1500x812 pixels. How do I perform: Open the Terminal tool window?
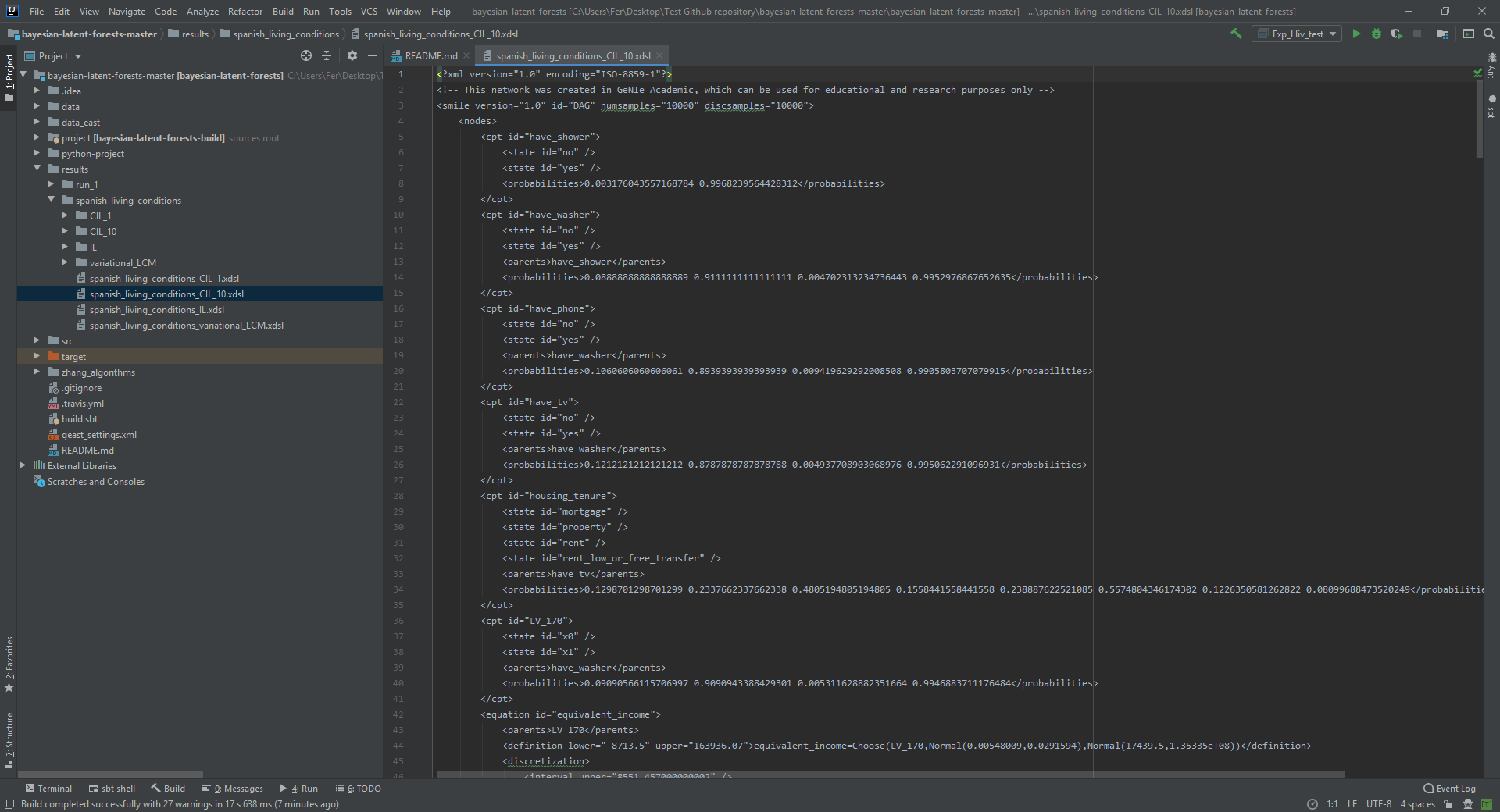pos(48,789)
